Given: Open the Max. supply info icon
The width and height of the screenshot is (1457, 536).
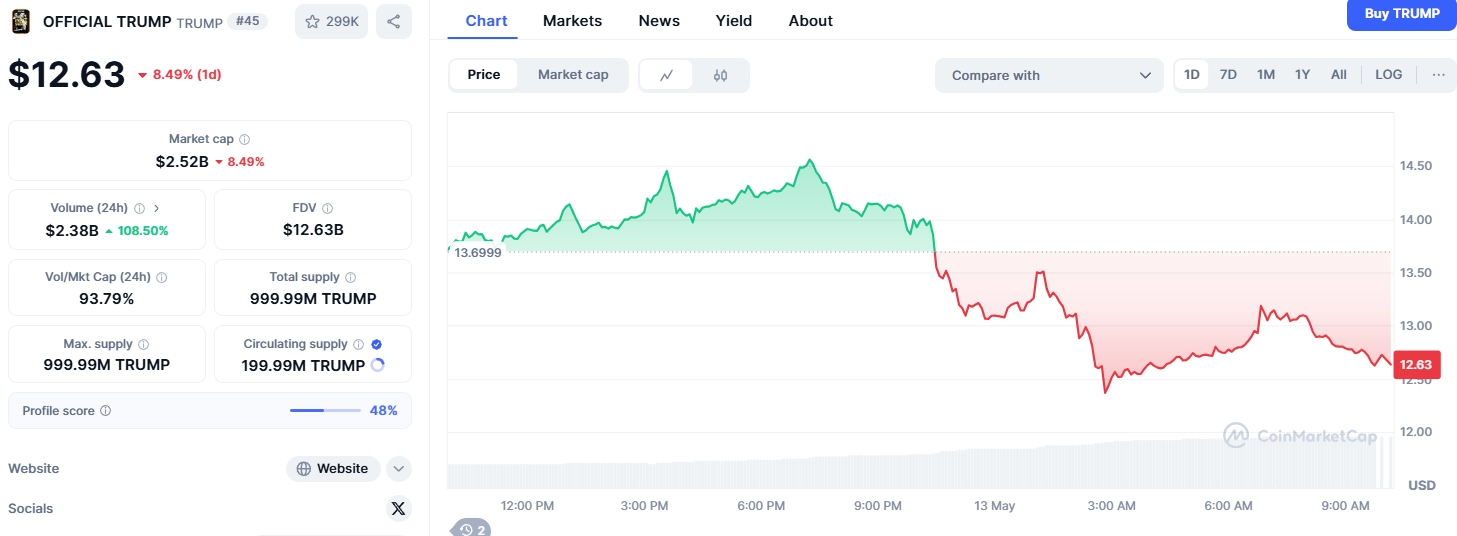Looking at the screenshot, I should pyautogui.click(x=143, y=345).
